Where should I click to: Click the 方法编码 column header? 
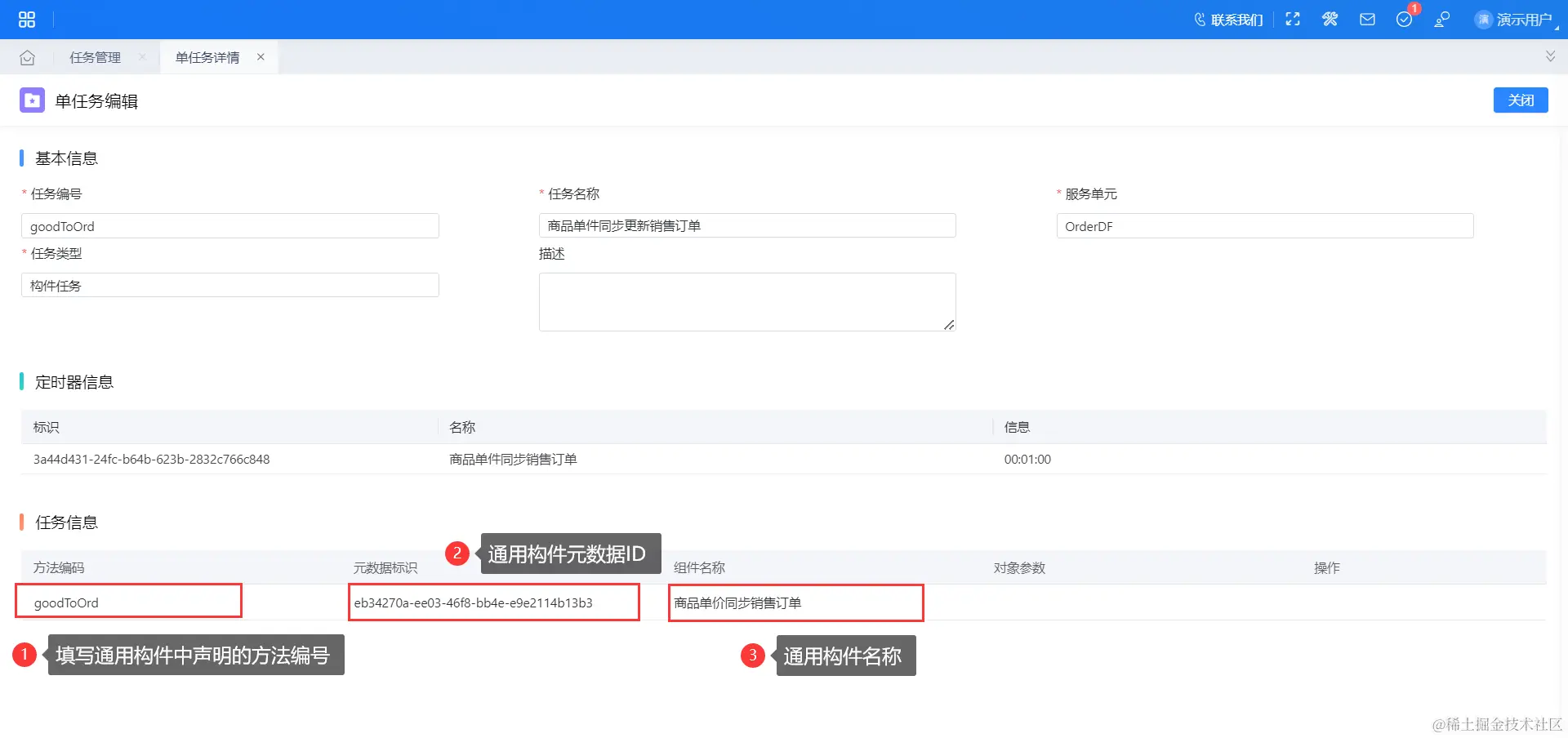[x=59, y=567]
